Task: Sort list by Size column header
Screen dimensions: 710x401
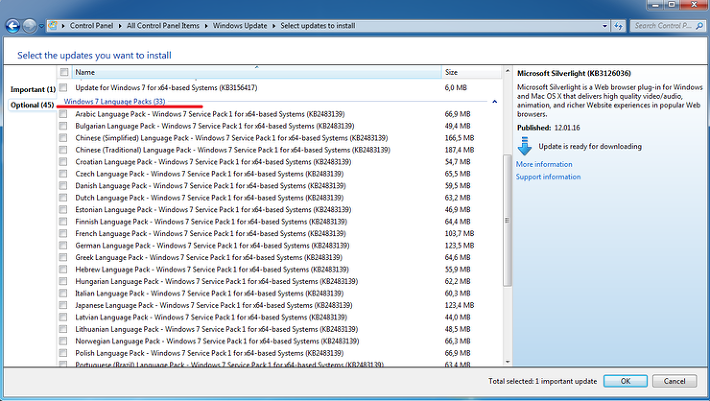Action: click(471, 72)
